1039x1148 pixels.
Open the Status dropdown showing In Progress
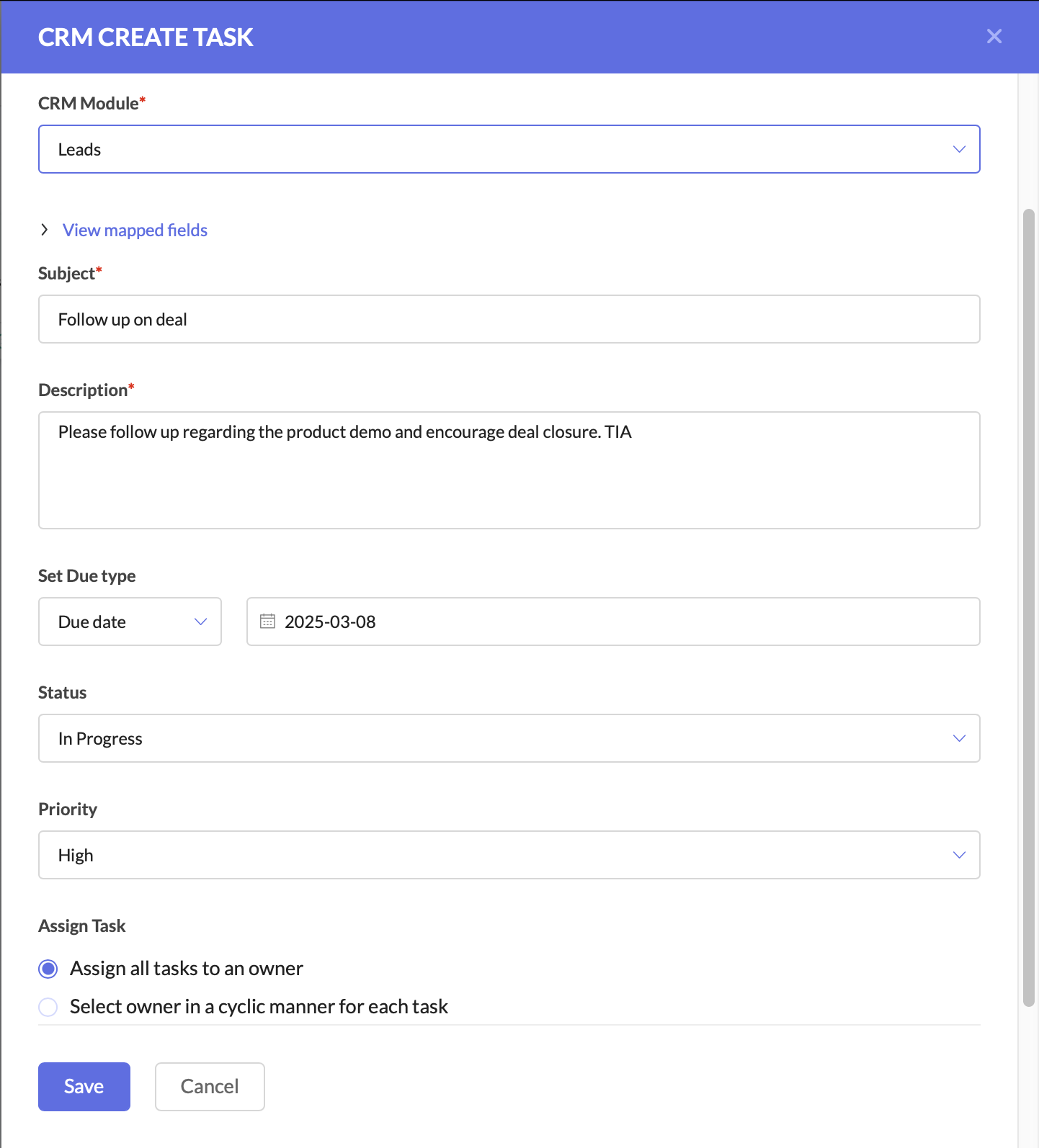[x=509, y=738]
